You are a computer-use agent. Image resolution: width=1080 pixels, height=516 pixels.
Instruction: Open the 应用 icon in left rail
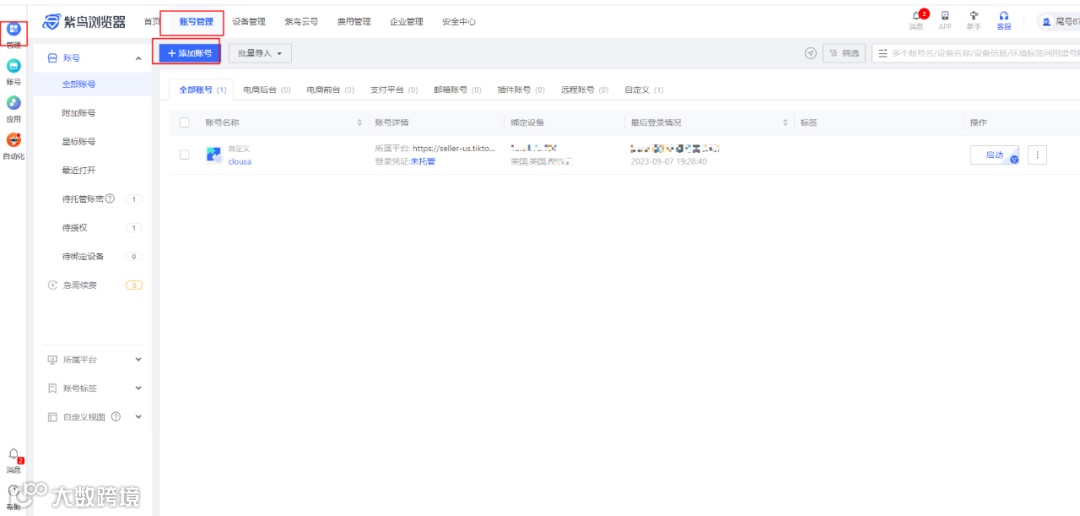pyautogui.click(x=13, y=103)
